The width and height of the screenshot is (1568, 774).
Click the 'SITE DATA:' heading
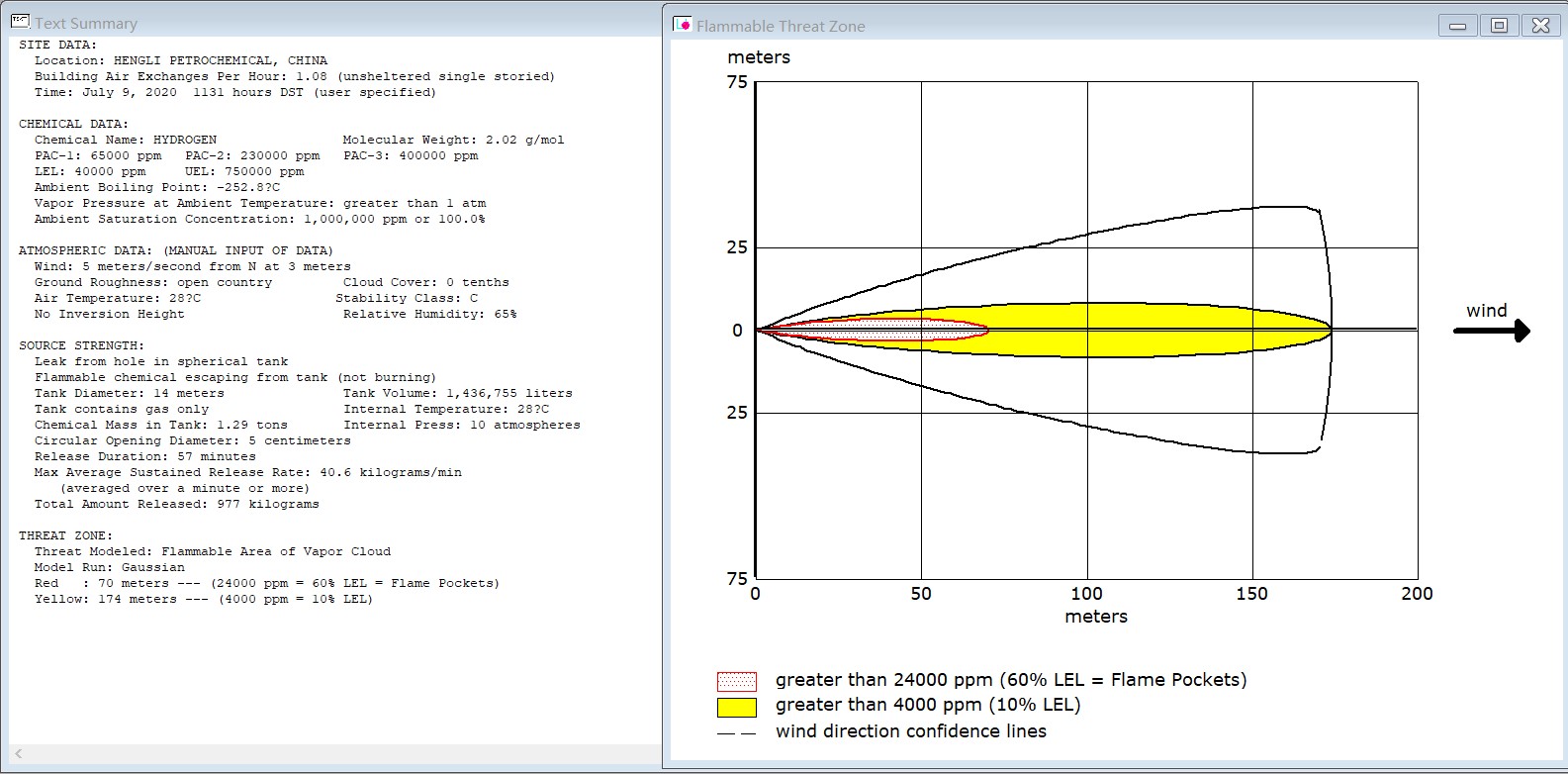(58, 45)
